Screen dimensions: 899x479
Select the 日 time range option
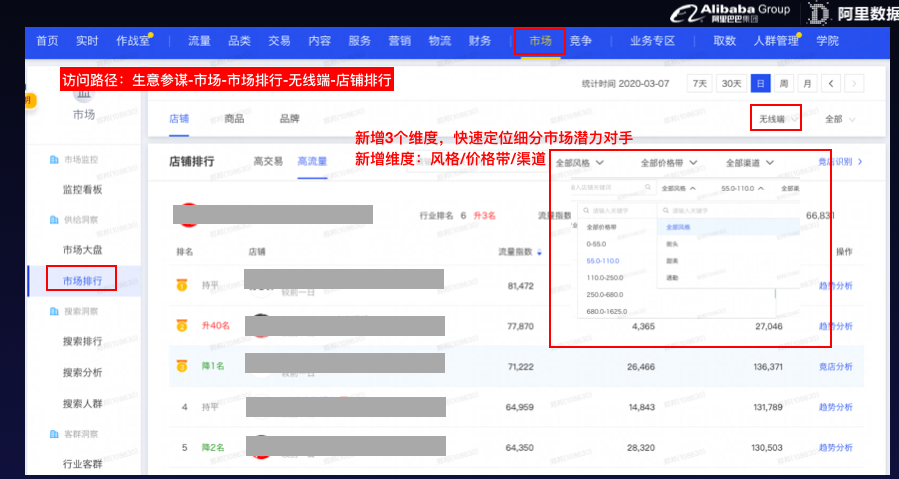[761, 84]
